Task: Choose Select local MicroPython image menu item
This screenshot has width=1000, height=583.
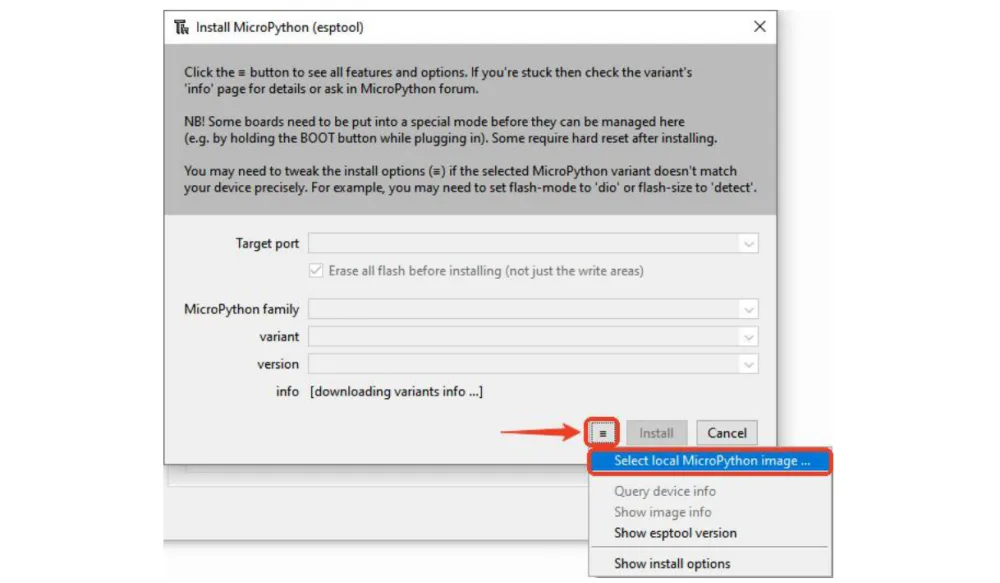Action: coord(710,461)
